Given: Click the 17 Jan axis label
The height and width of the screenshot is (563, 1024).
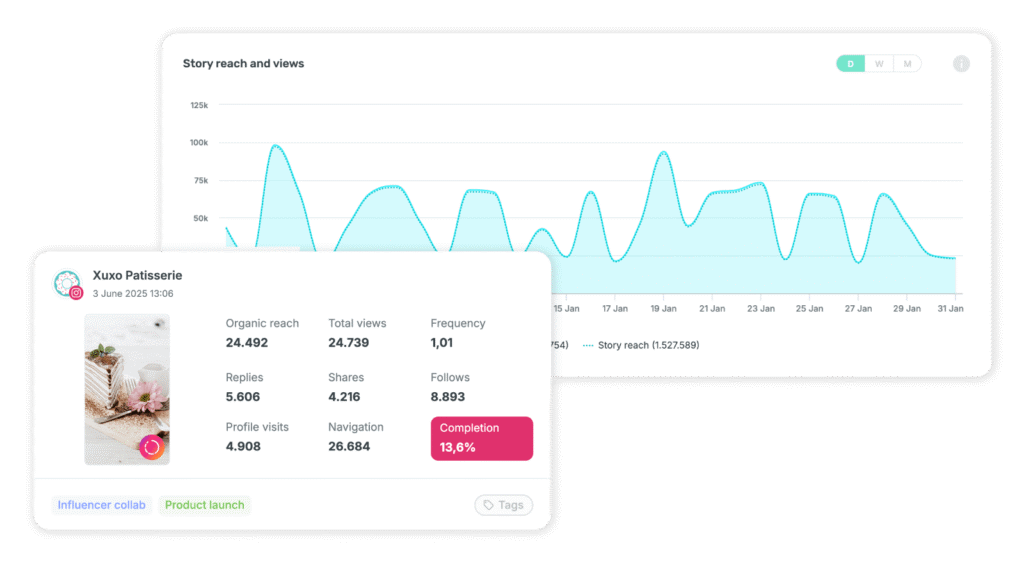Looking at the screenshot, I should (x=615, y=308).
